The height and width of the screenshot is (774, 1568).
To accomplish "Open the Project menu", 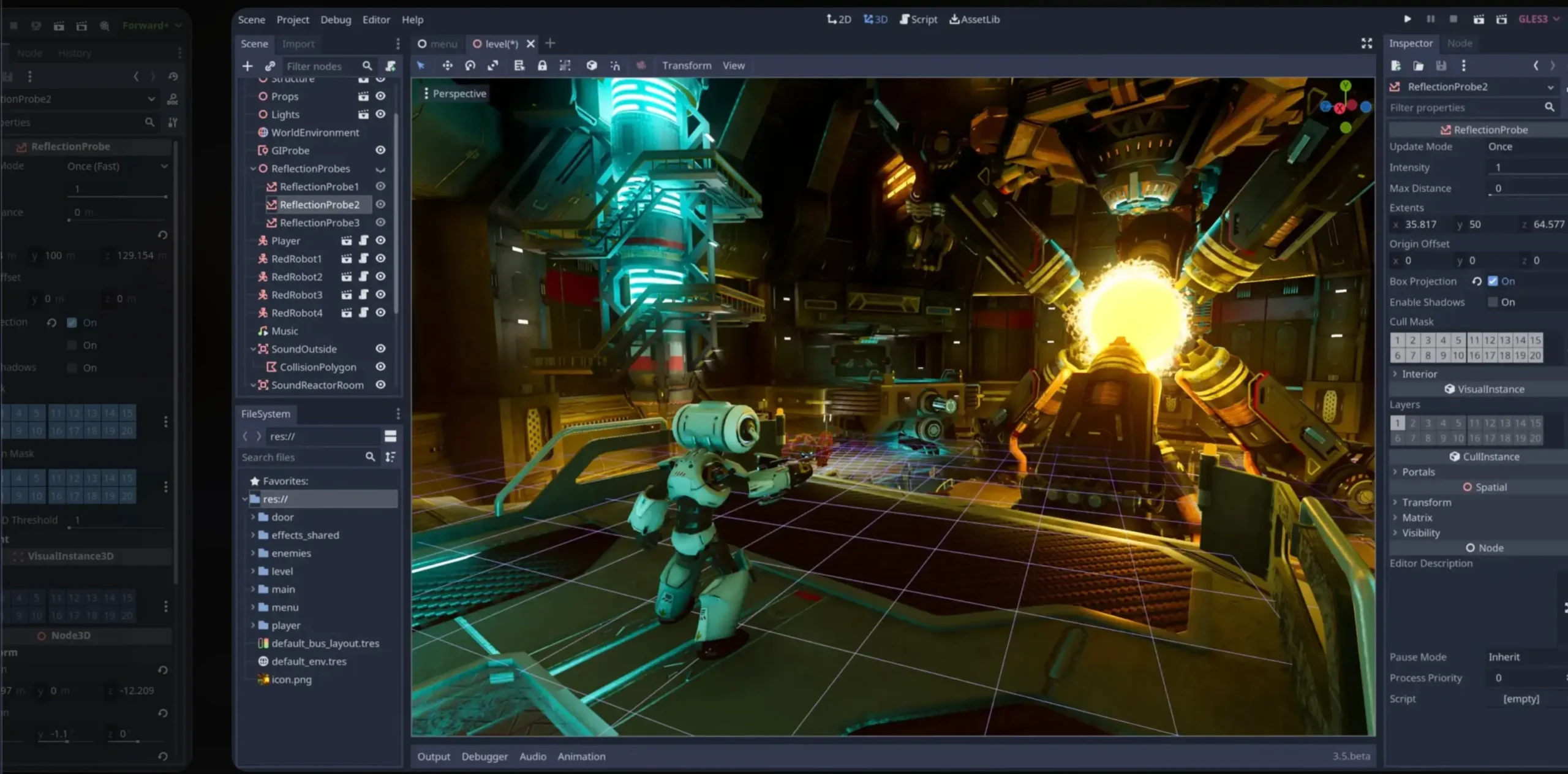I will 293,20.
